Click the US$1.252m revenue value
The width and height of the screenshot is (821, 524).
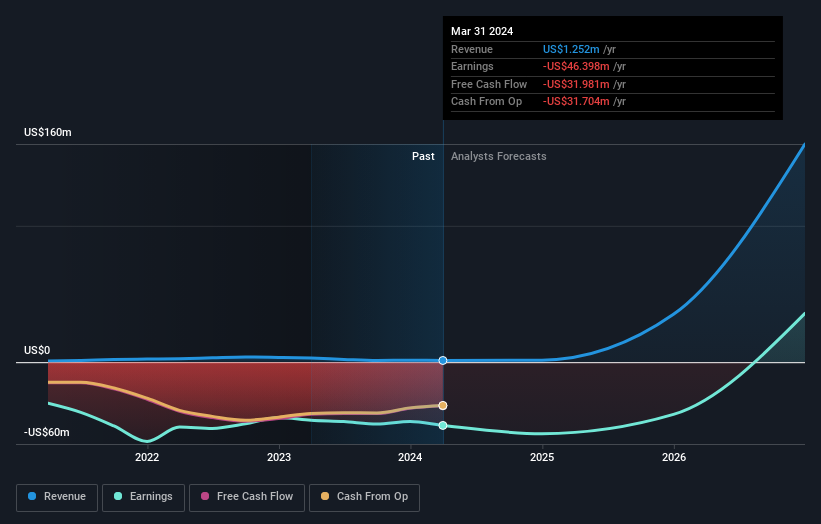coord(571,49)
